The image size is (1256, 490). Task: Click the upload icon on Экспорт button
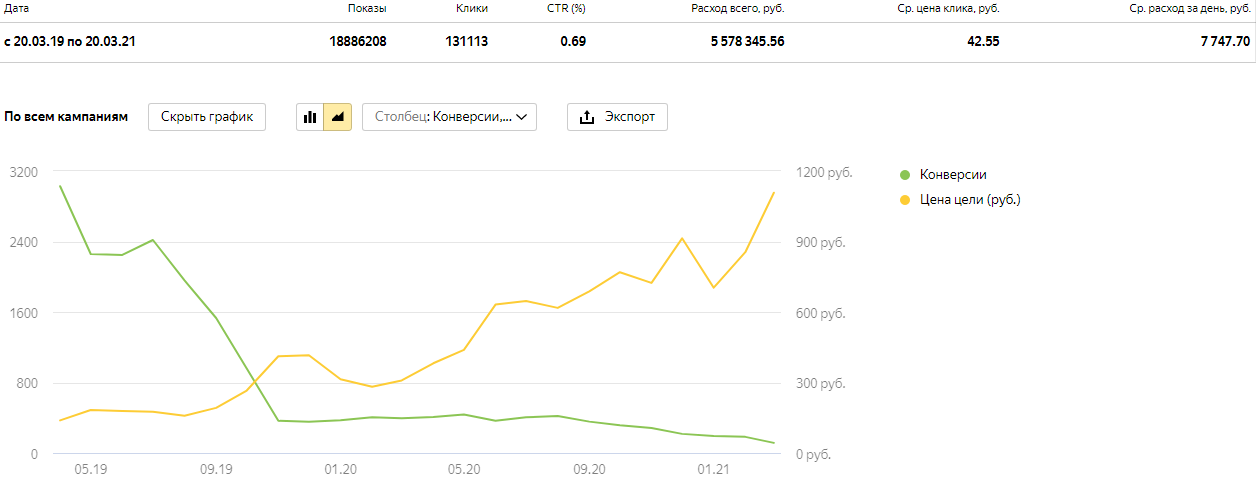tap(587, 117)
